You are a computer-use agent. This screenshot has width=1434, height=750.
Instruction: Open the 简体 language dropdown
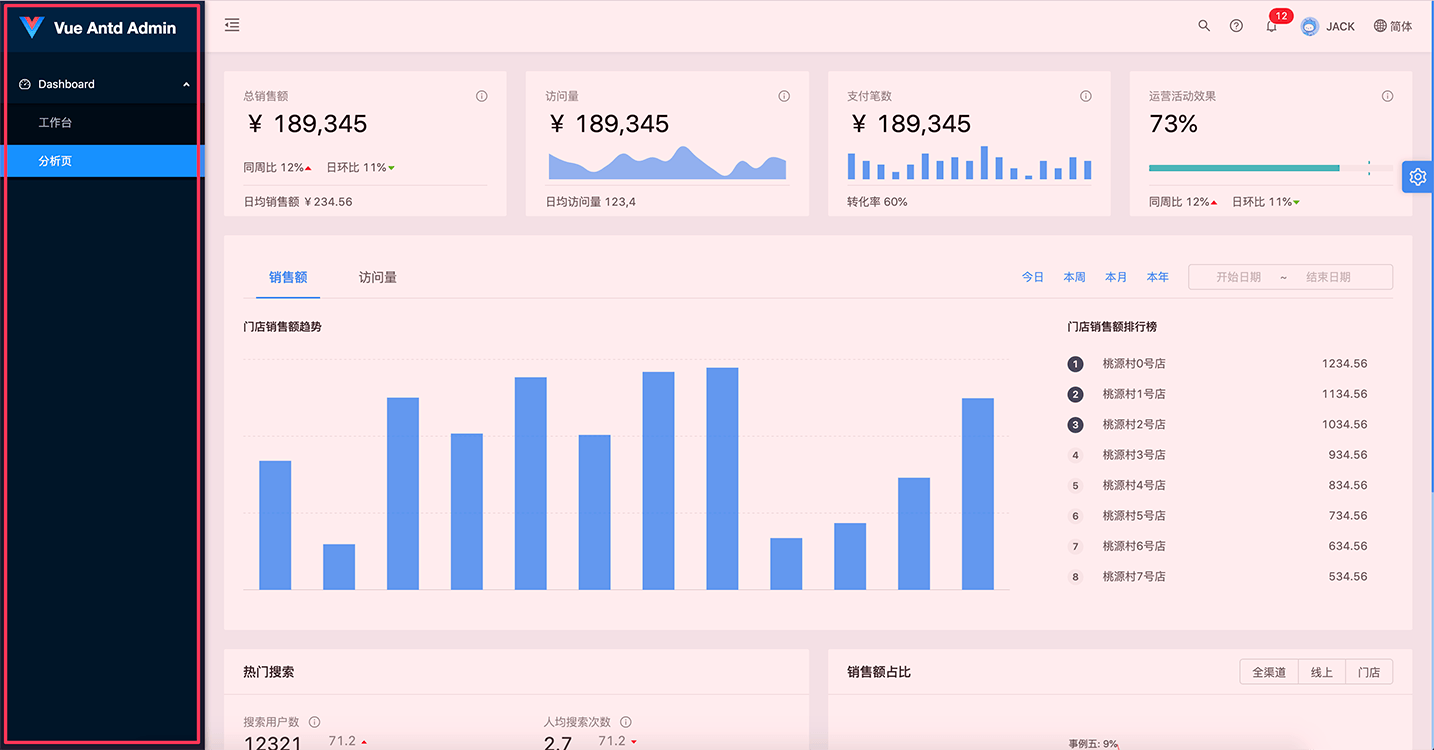[1393, 27]
